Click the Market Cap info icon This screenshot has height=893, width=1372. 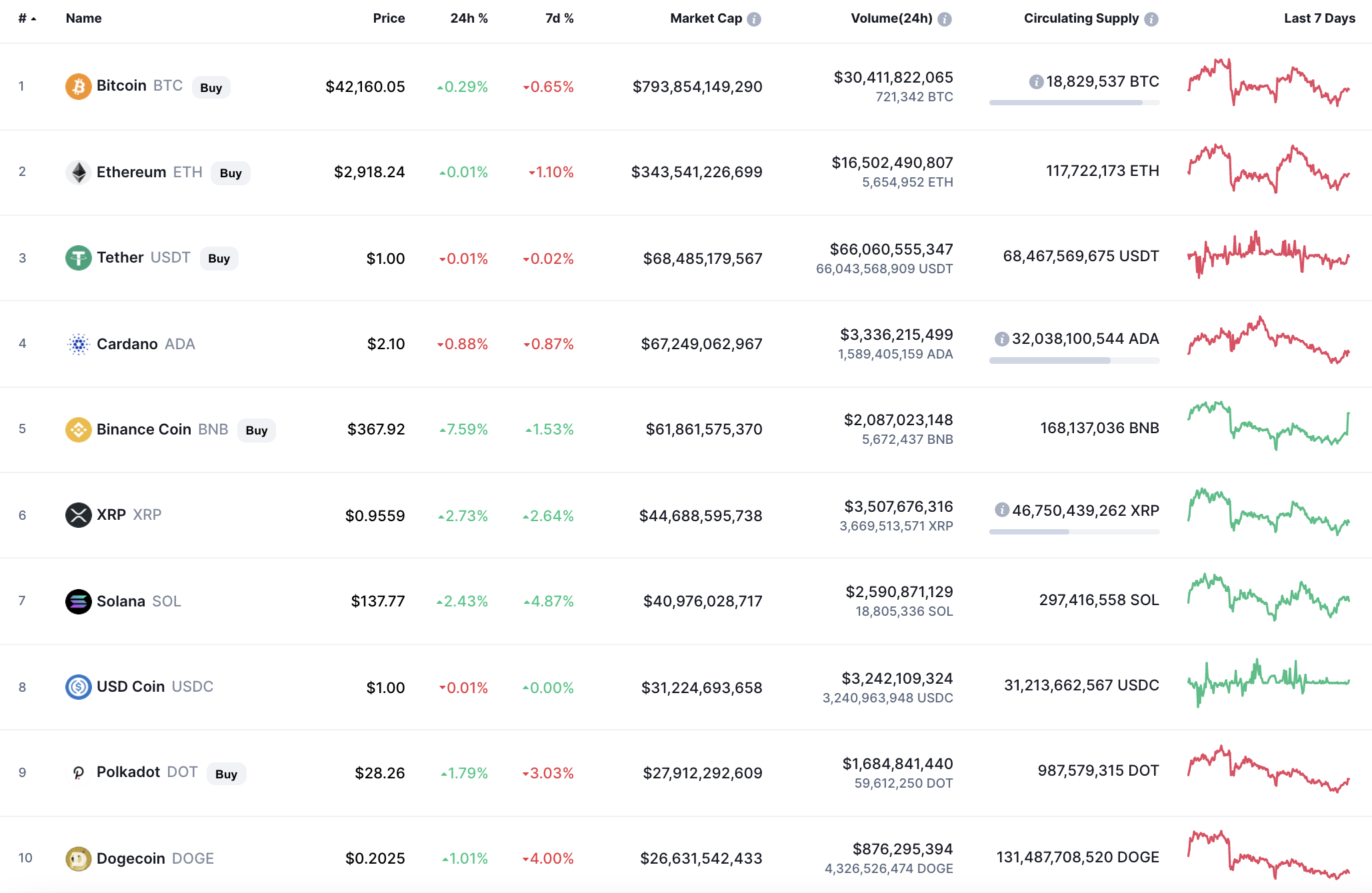754,19
